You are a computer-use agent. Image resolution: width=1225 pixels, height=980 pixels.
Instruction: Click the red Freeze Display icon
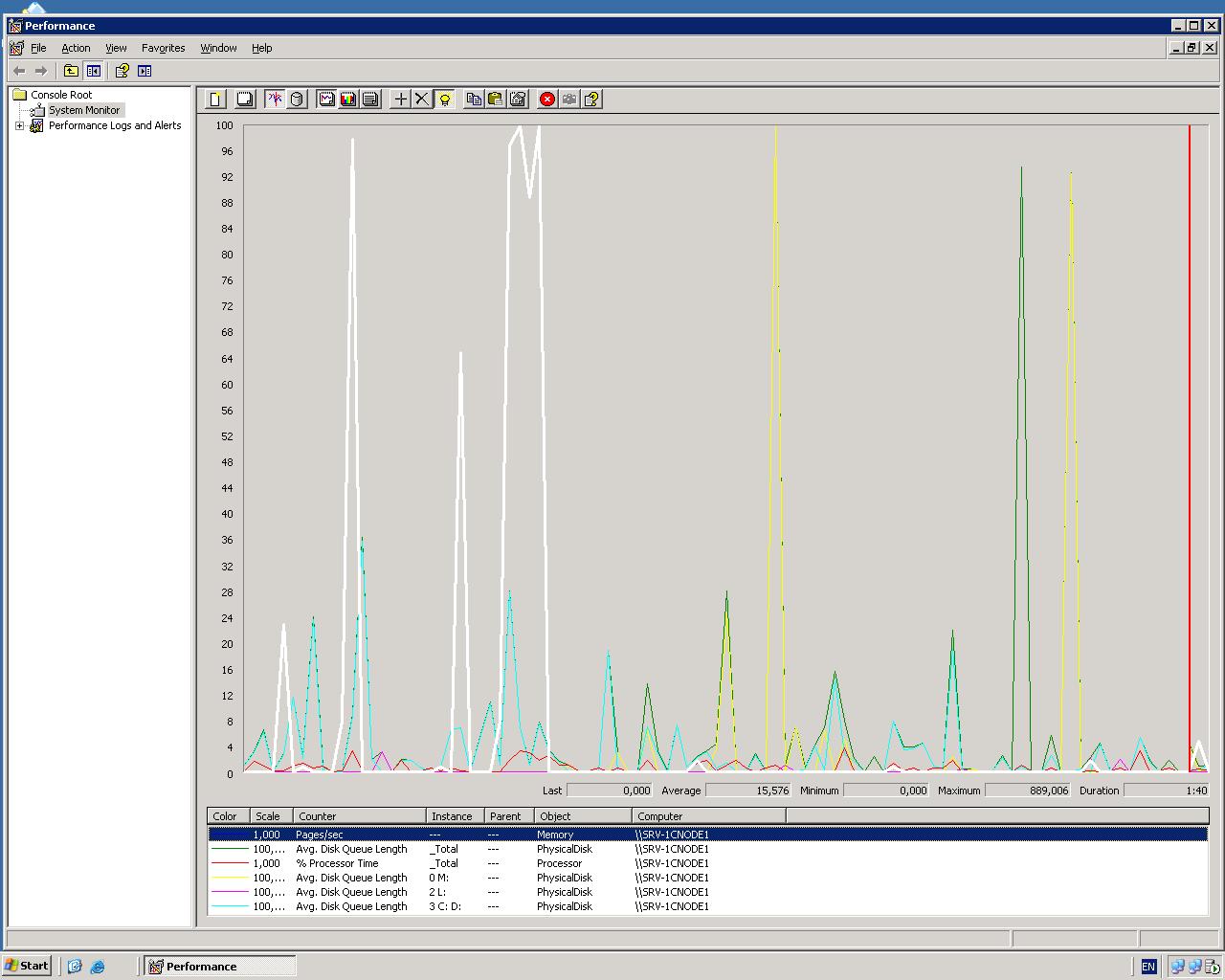click(546, 99)
